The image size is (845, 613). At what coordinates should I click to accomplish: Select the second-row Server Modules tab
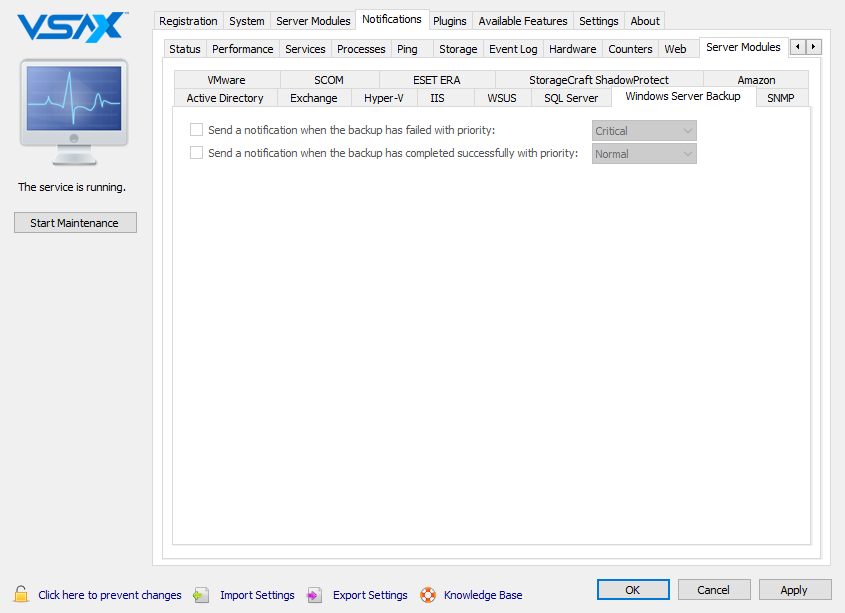(743, 47)
